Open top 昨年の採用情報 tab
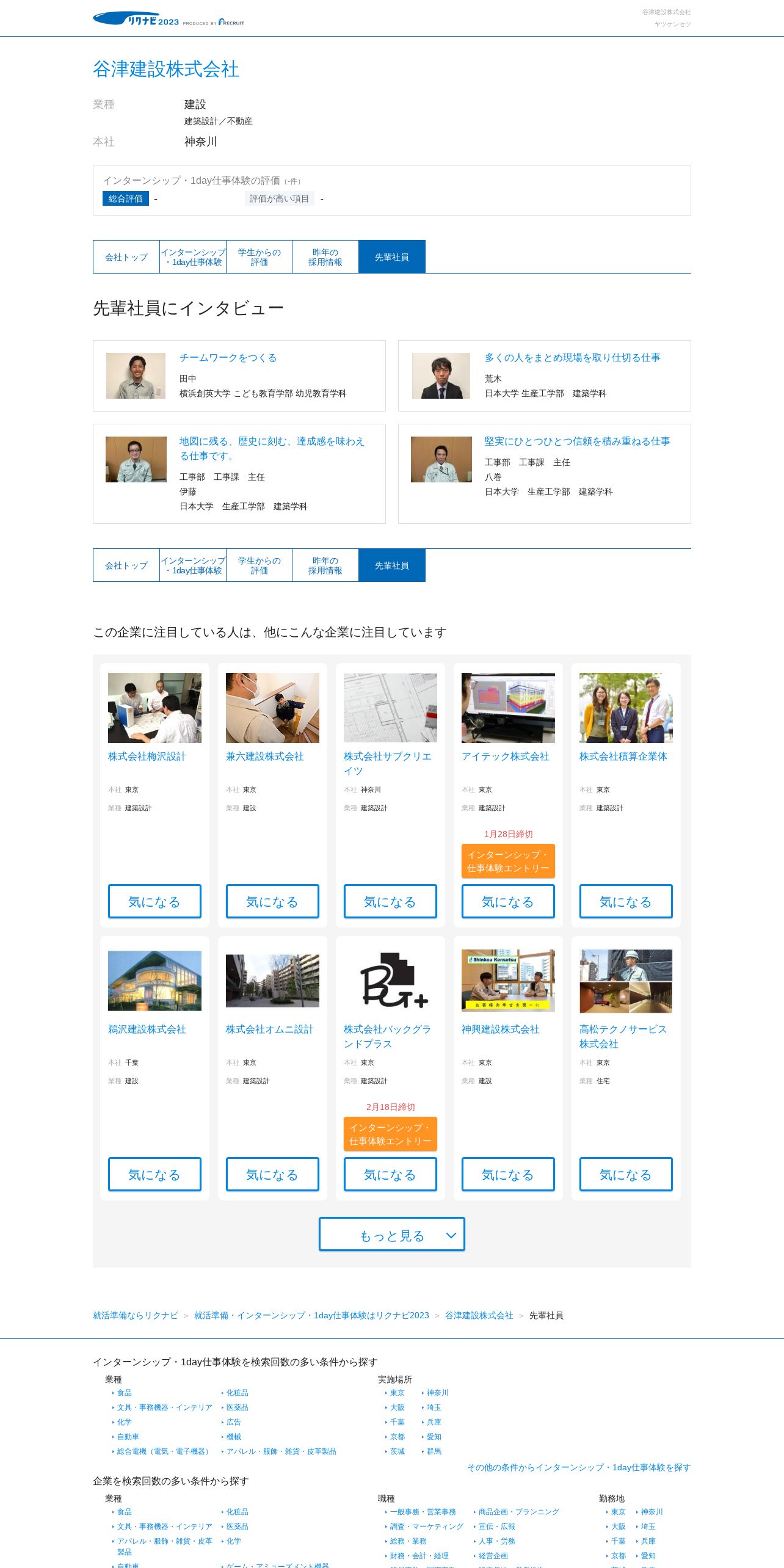Image resolution: width=784 pixels, height=1568 pixels. 325,257
